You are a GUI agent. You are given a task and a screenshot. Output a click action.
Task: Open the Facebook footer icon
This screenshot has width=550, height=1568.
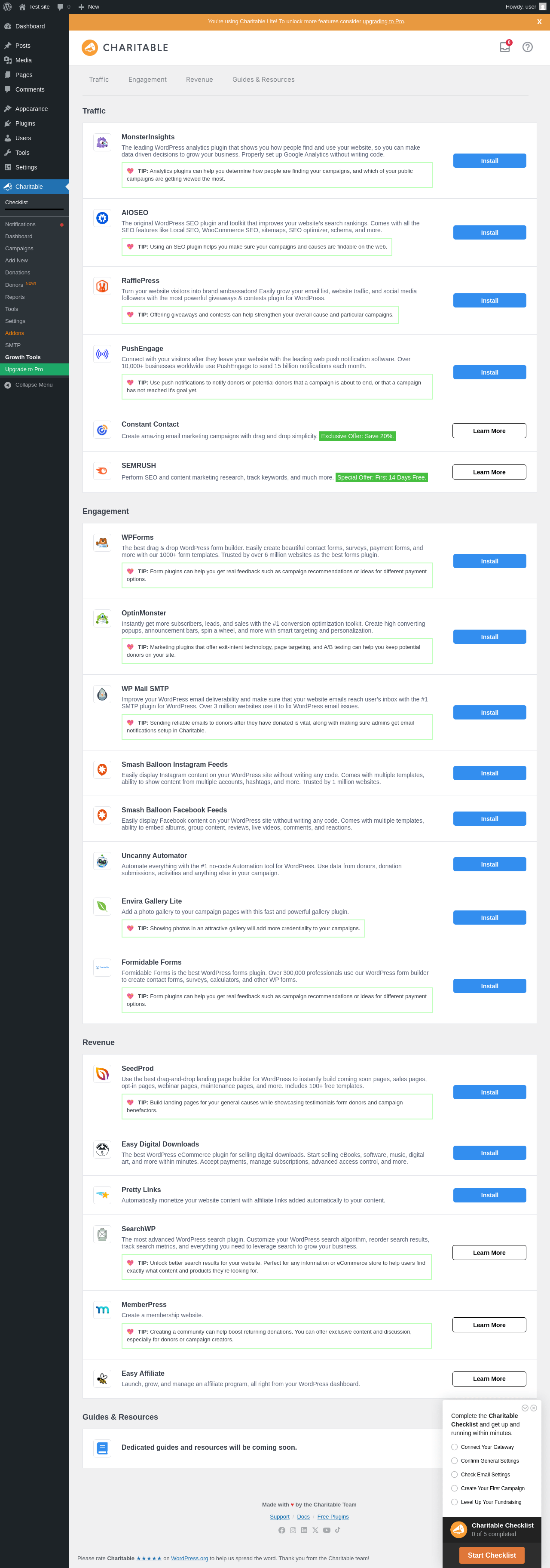(x=282, y=1530)
